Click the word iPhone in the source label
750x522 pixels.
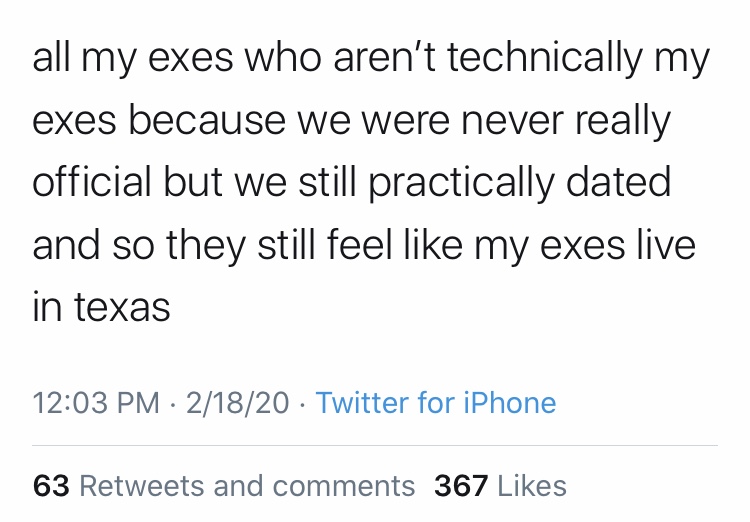pos(510,403)
